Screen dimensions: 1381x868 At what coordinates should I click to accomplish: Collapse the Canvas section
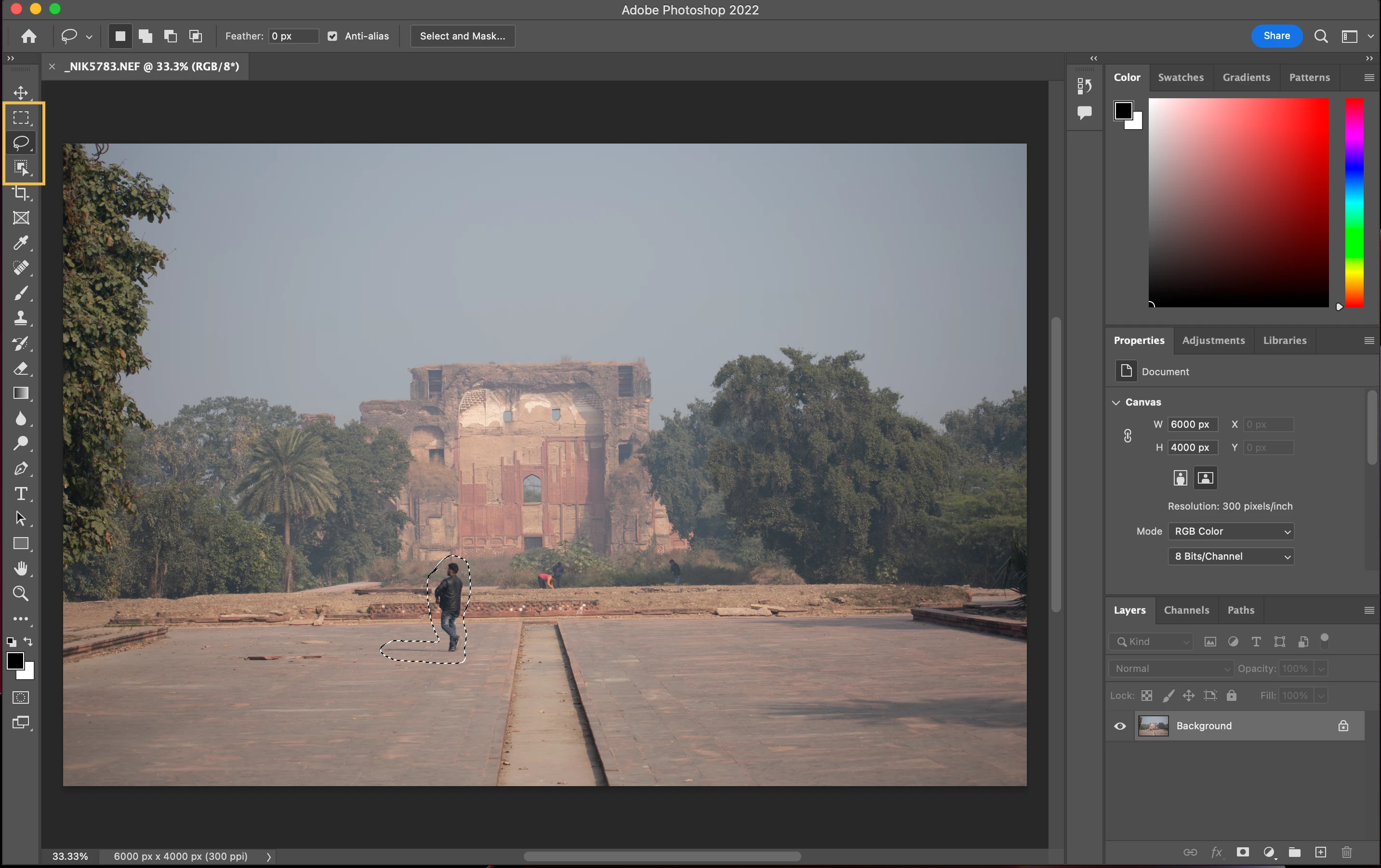(x=1116, y=402)
